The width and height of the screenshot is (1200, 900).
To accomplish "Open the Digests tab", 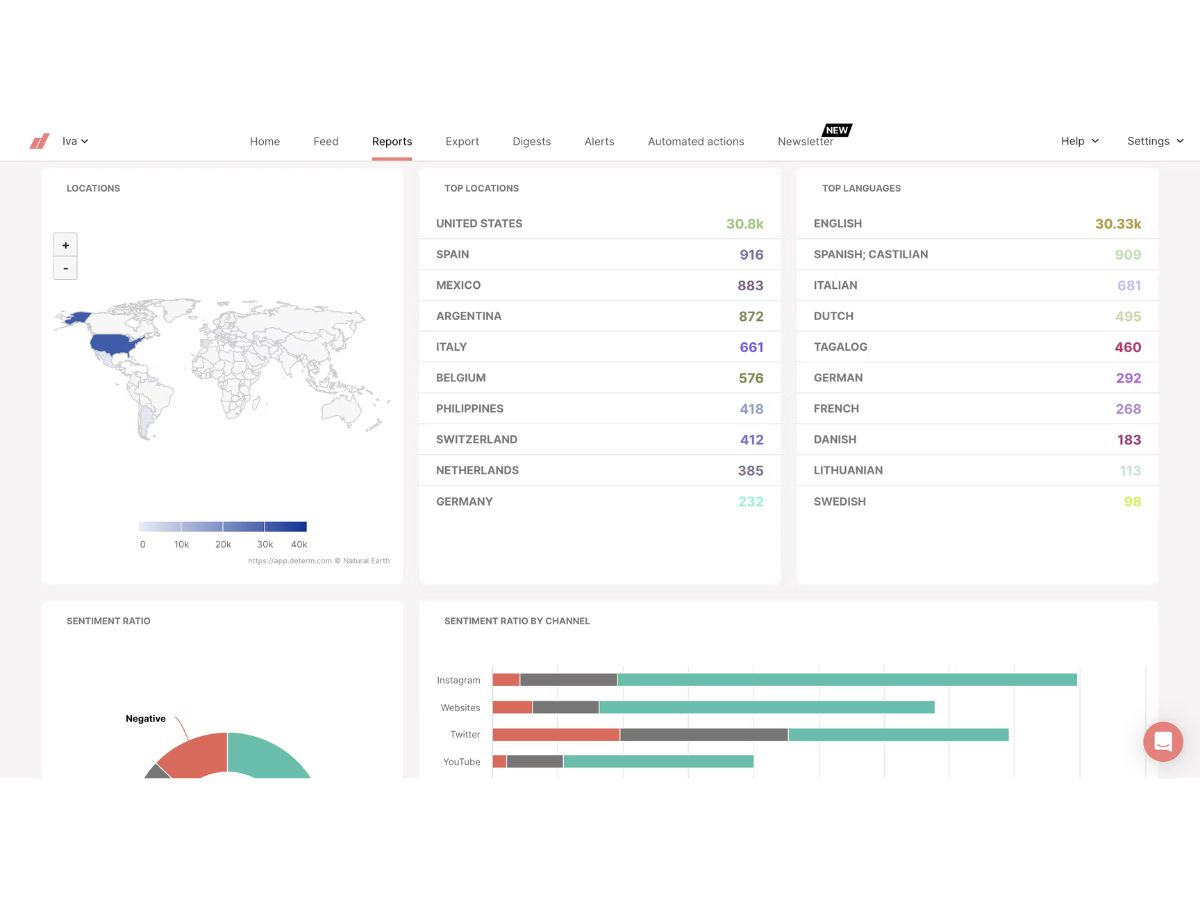I will [532, 141].
